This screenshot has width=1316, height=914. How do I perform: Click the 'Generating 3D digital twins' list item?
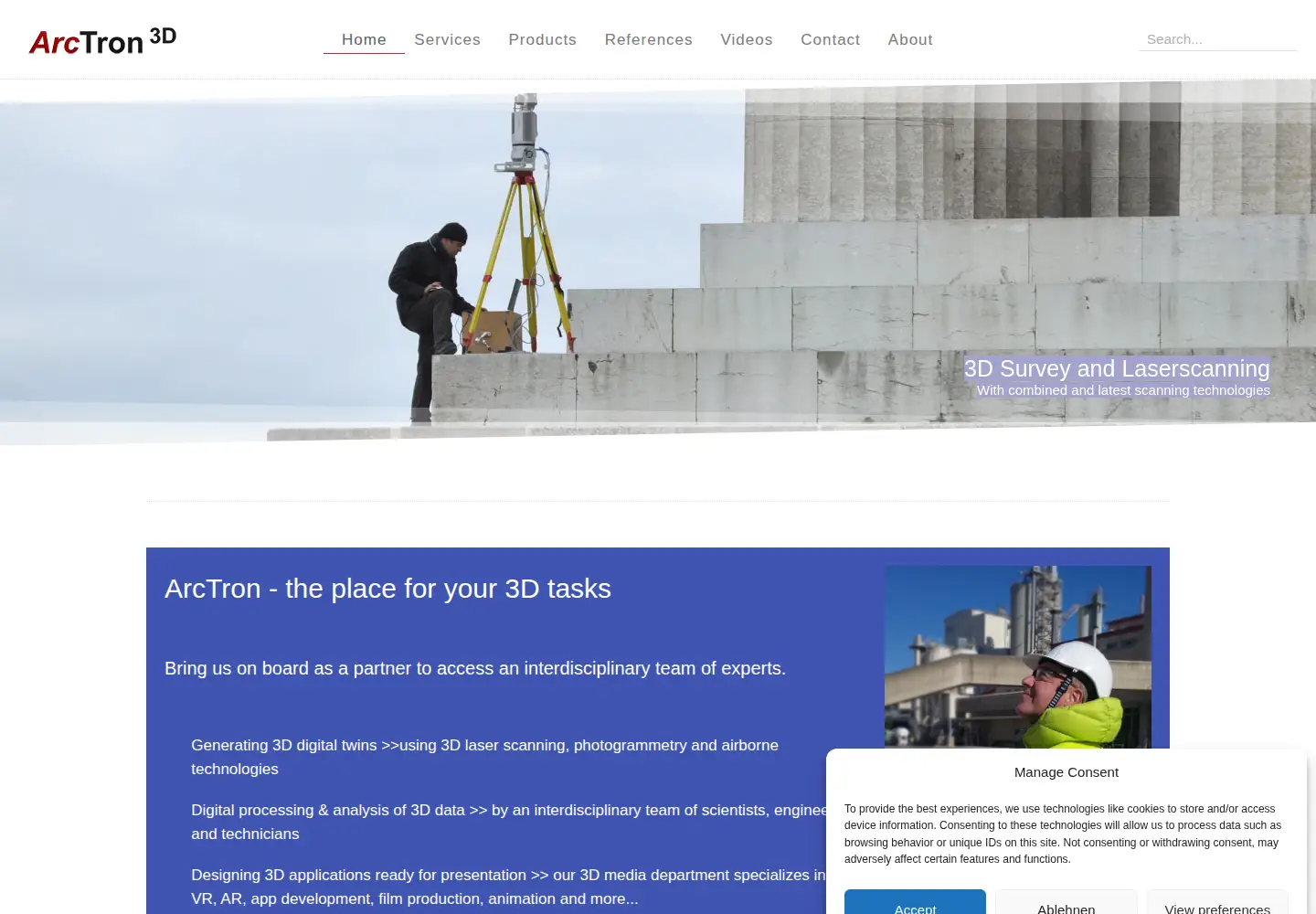click(485, 757)
